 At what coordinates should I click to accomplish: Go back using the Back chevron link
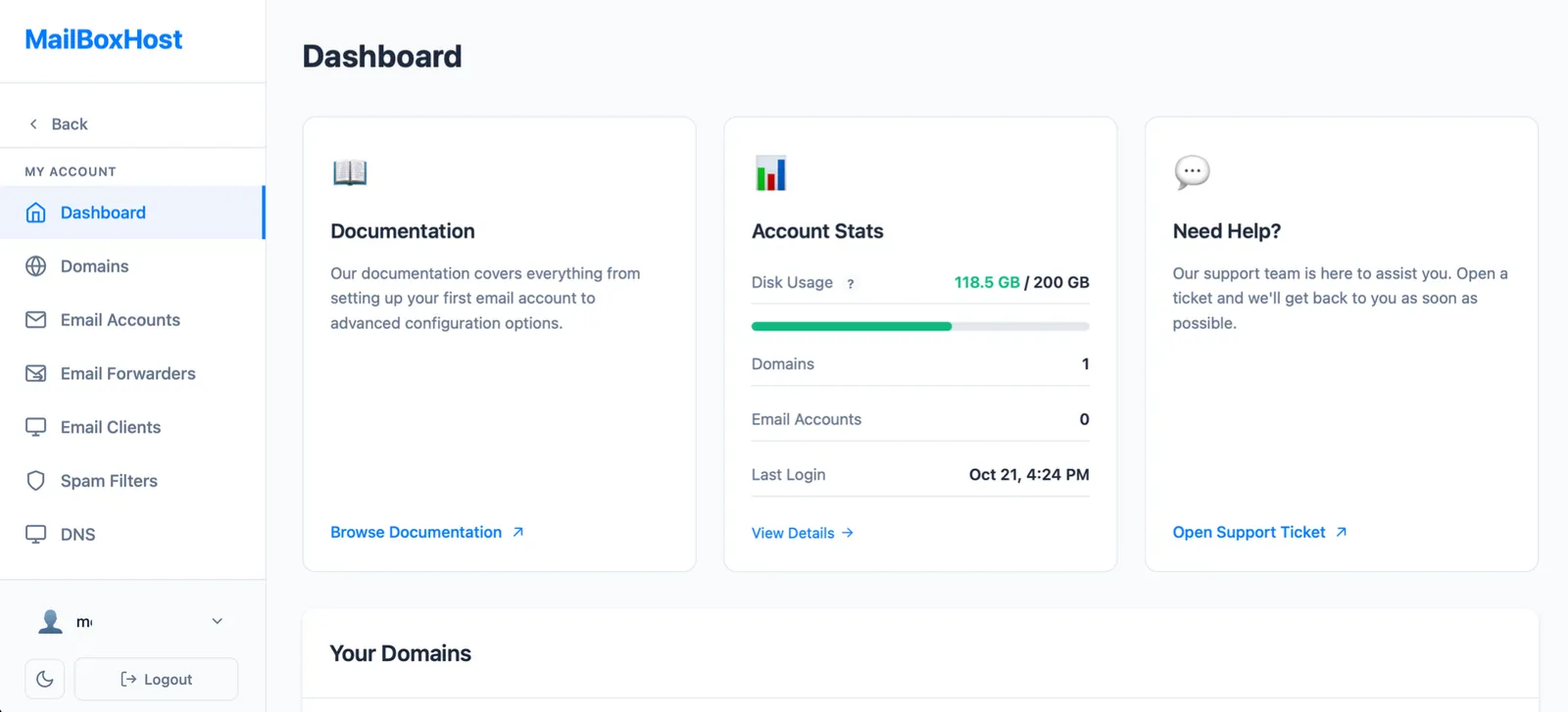59,124
